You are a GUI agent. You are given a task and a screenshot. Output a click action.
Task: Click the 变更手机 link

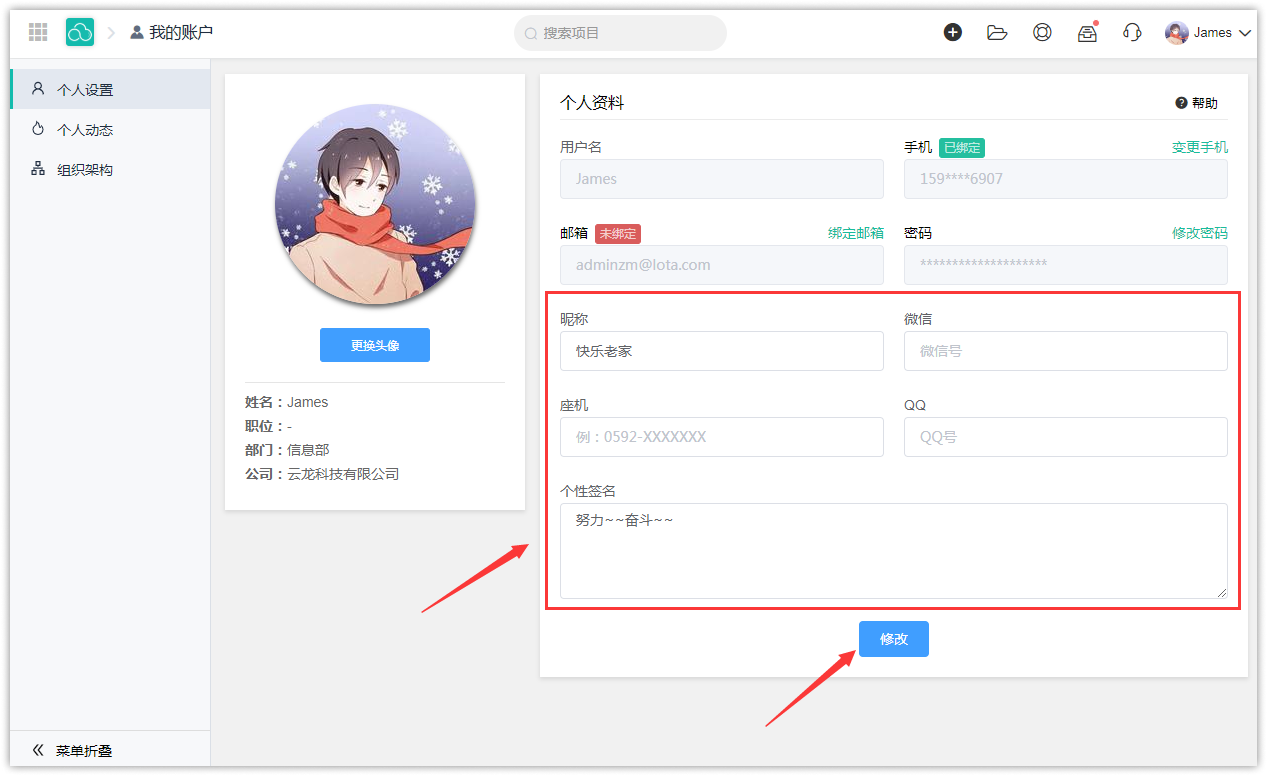1200,147
